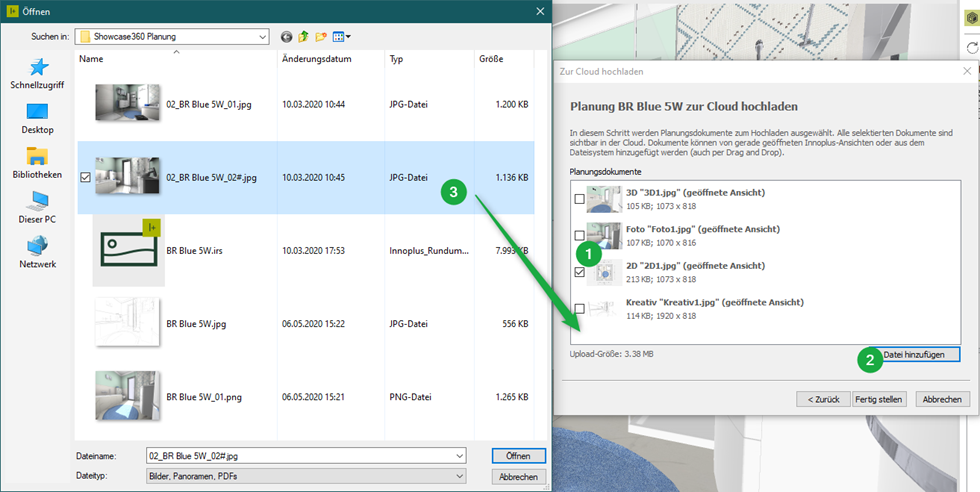Screen dimensions: 980x492
Task: Click the "Innoplus_Rundum..." type cell
Action: (x=429, y=251)
